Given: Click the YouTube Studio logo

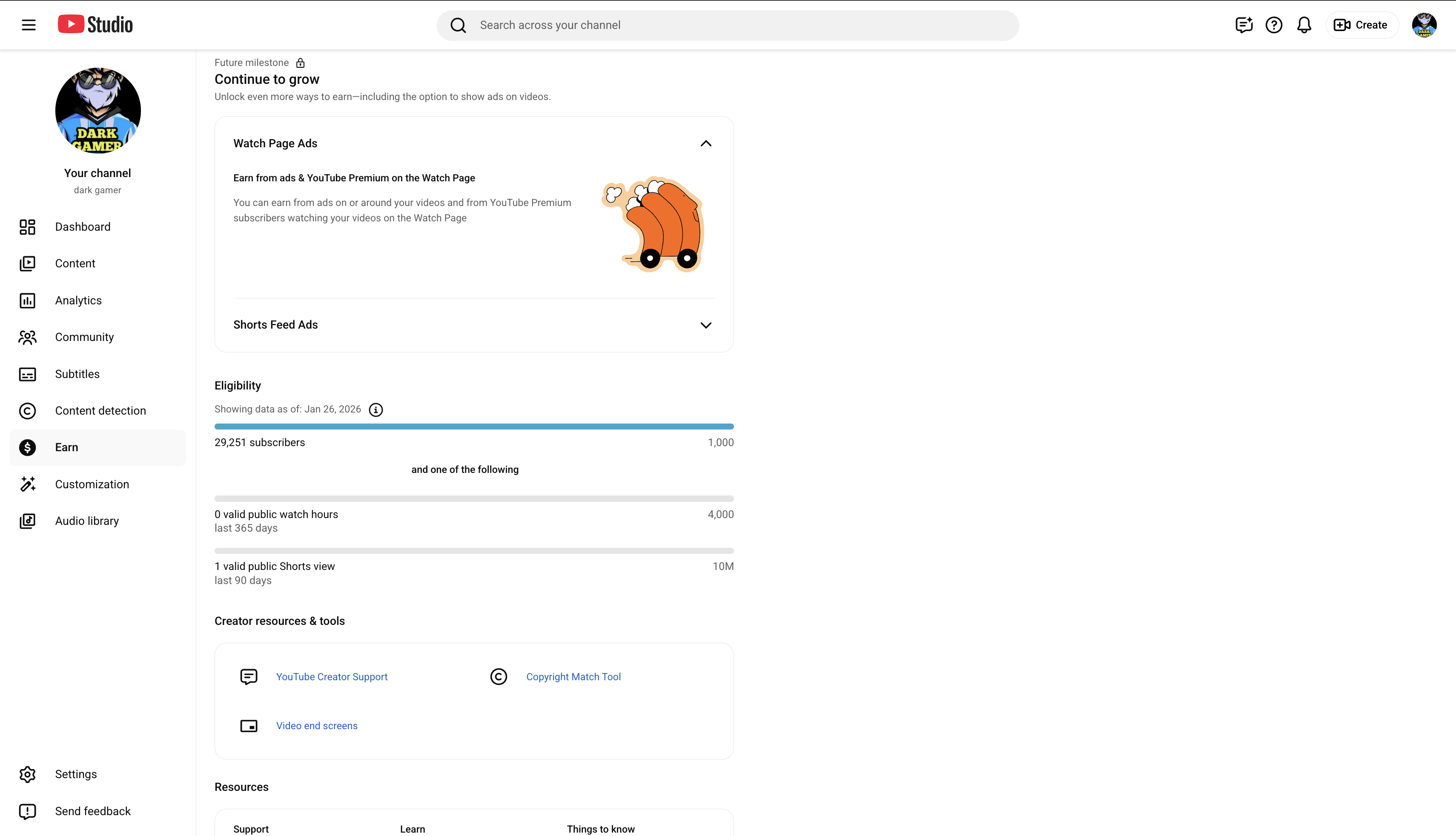Looking at the screenshot, I should pos(95,25).
